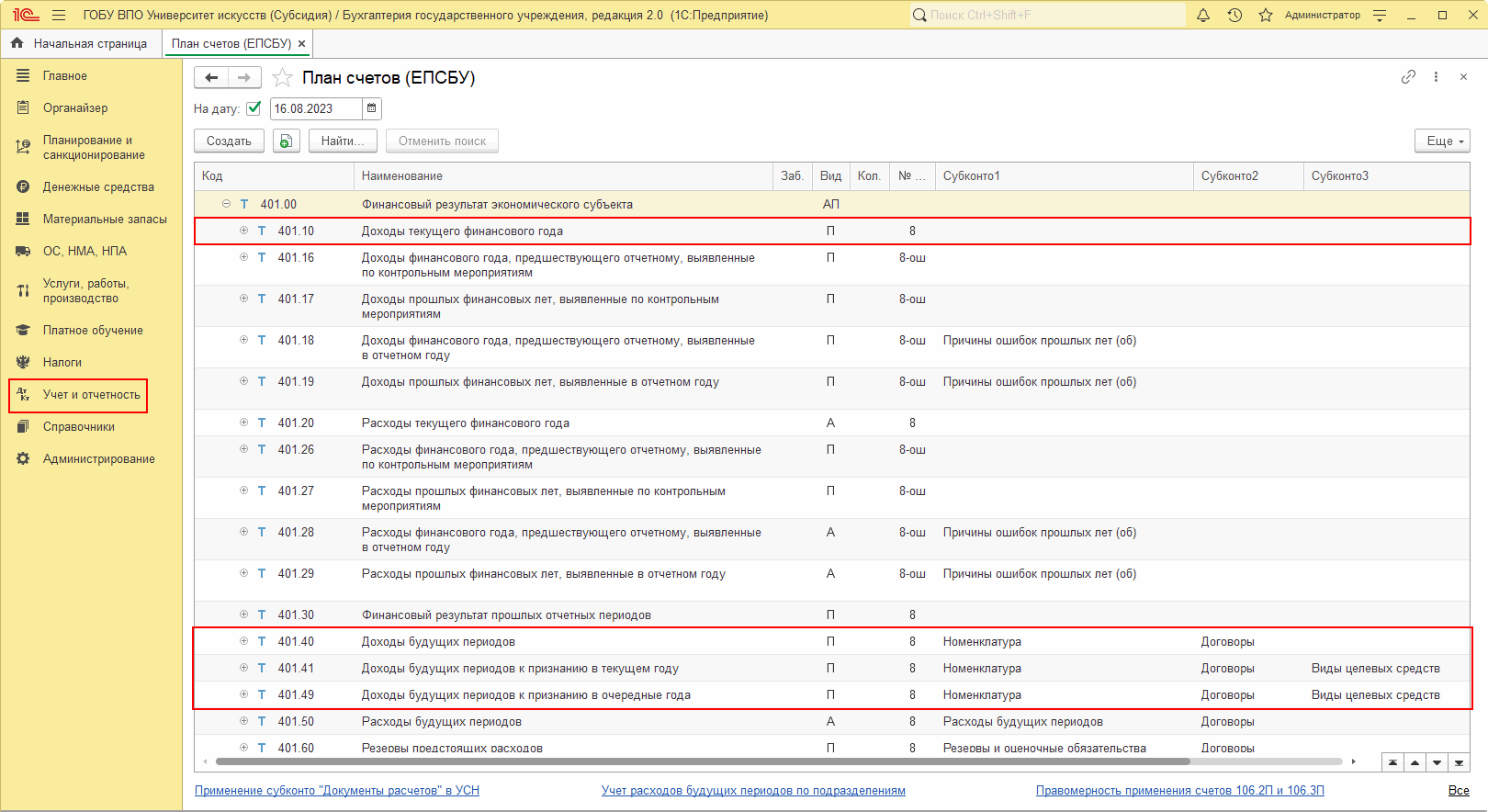Image resolution: width=1488 pixels, height=812 pixels.
Task: Expand account 401.17 node
Action: coord(243,299)
